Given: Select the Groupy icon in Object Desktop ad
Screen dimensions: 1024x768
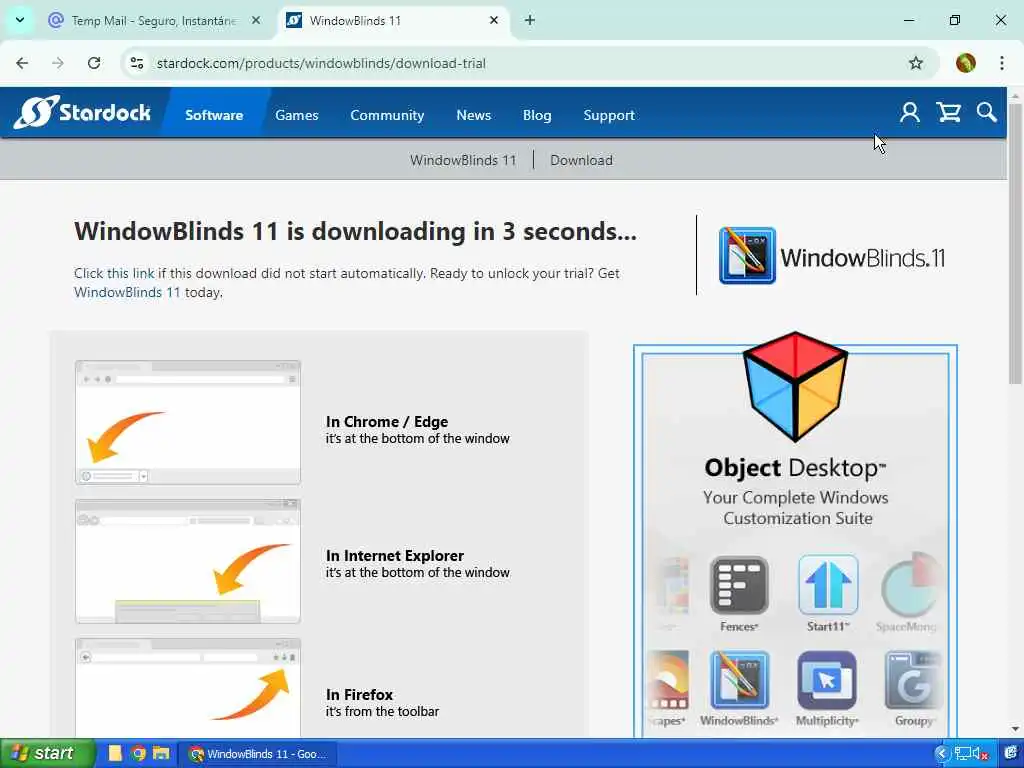Looking at the screenshot, I should pos(913,680).
